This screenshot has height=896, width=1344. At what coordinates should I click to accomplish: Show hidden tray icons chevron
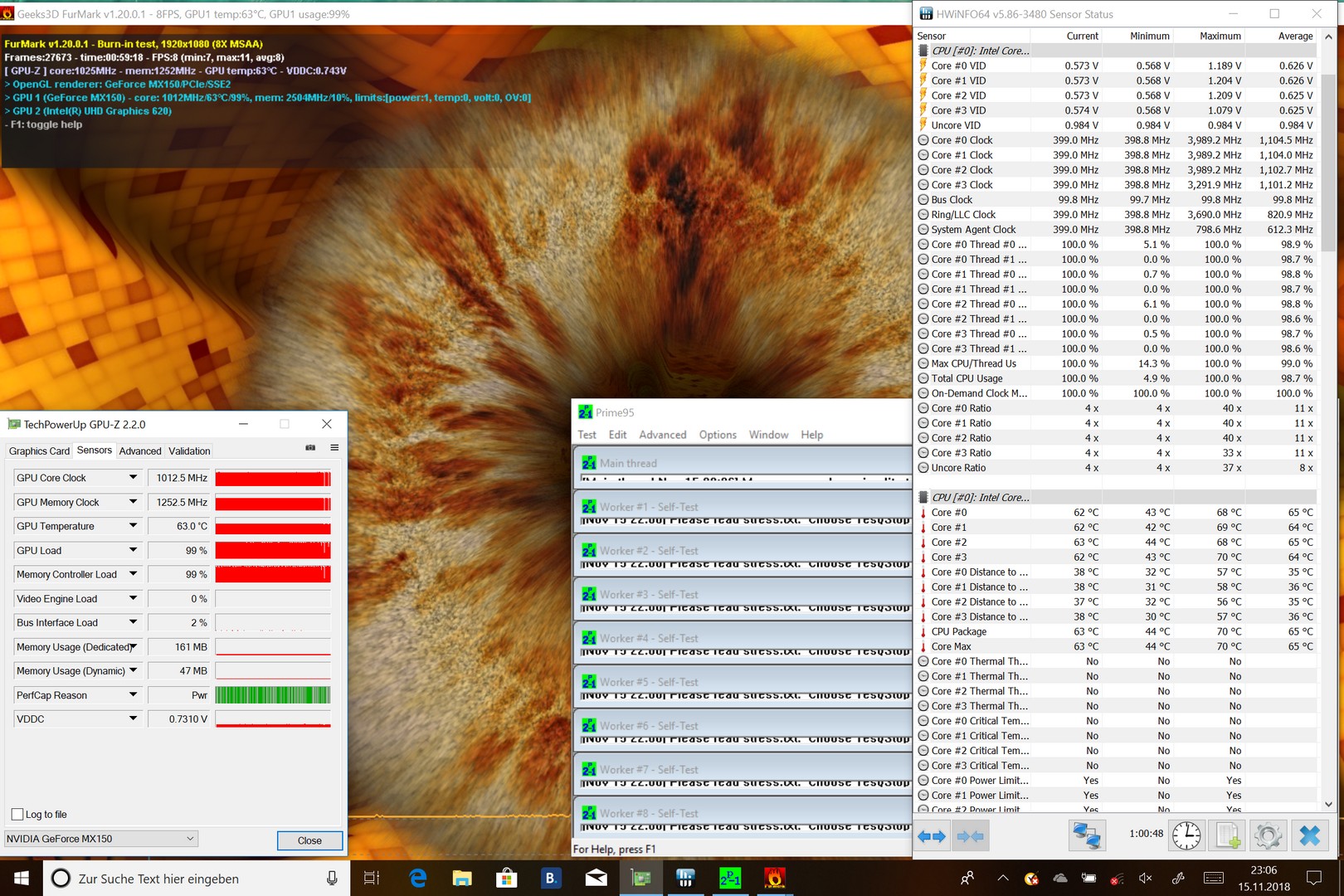[1003, 878]
